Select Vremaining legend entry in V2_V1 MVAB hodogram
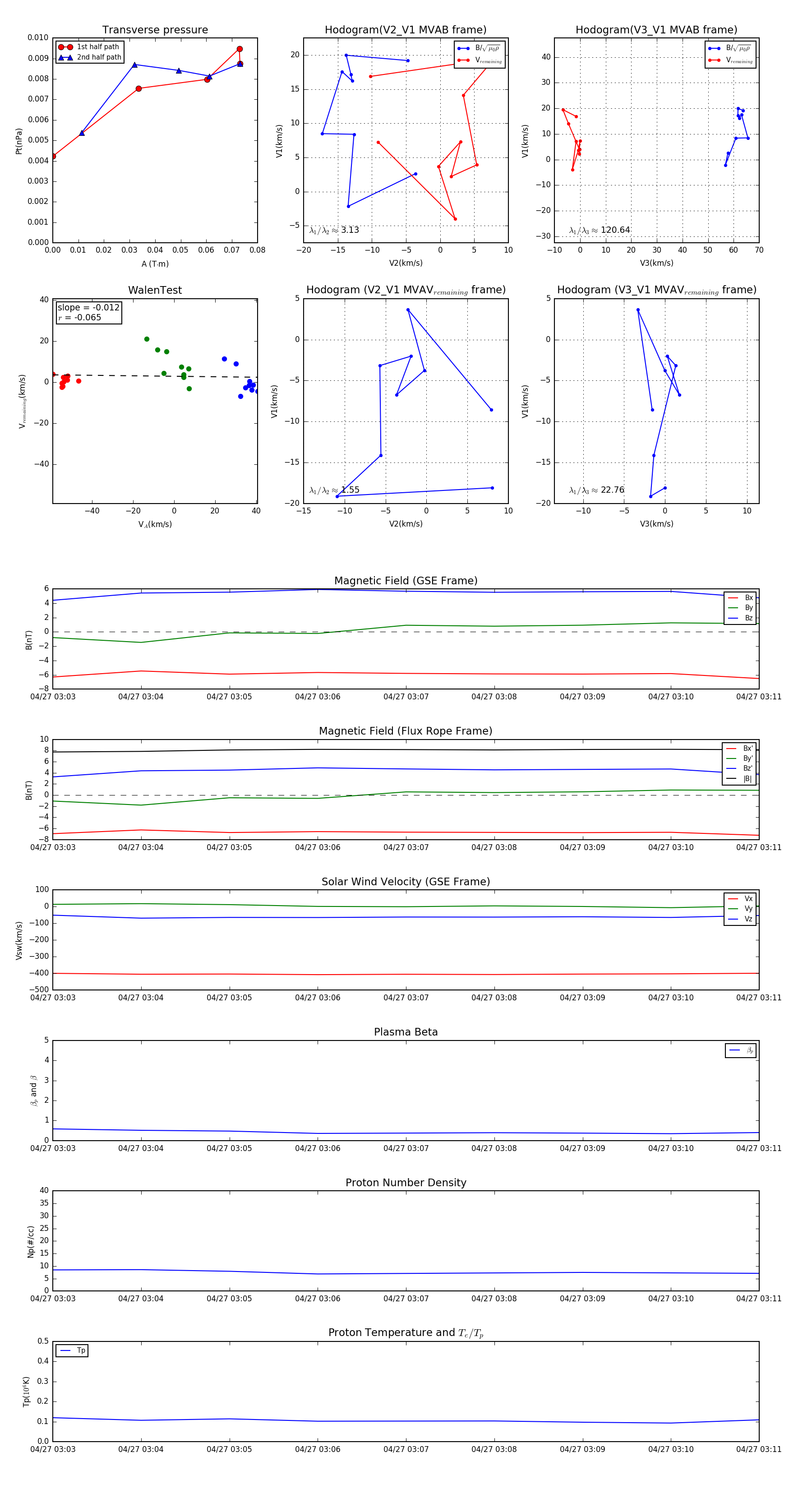 point(480,60)
